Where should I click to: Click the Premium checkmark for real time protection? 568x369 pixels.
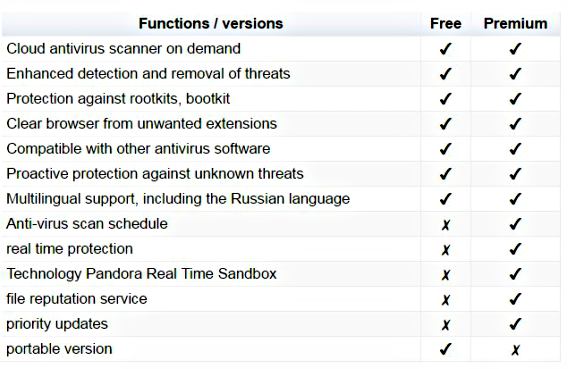click(515, 249)
